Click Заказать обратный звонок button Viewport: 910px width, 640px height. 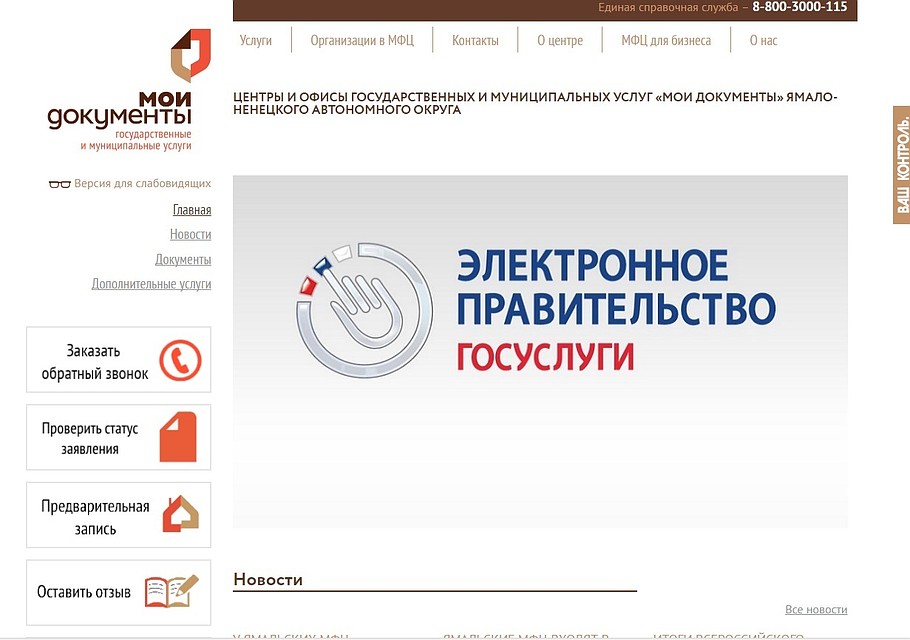pyautogui.click(x=118, y=360)
